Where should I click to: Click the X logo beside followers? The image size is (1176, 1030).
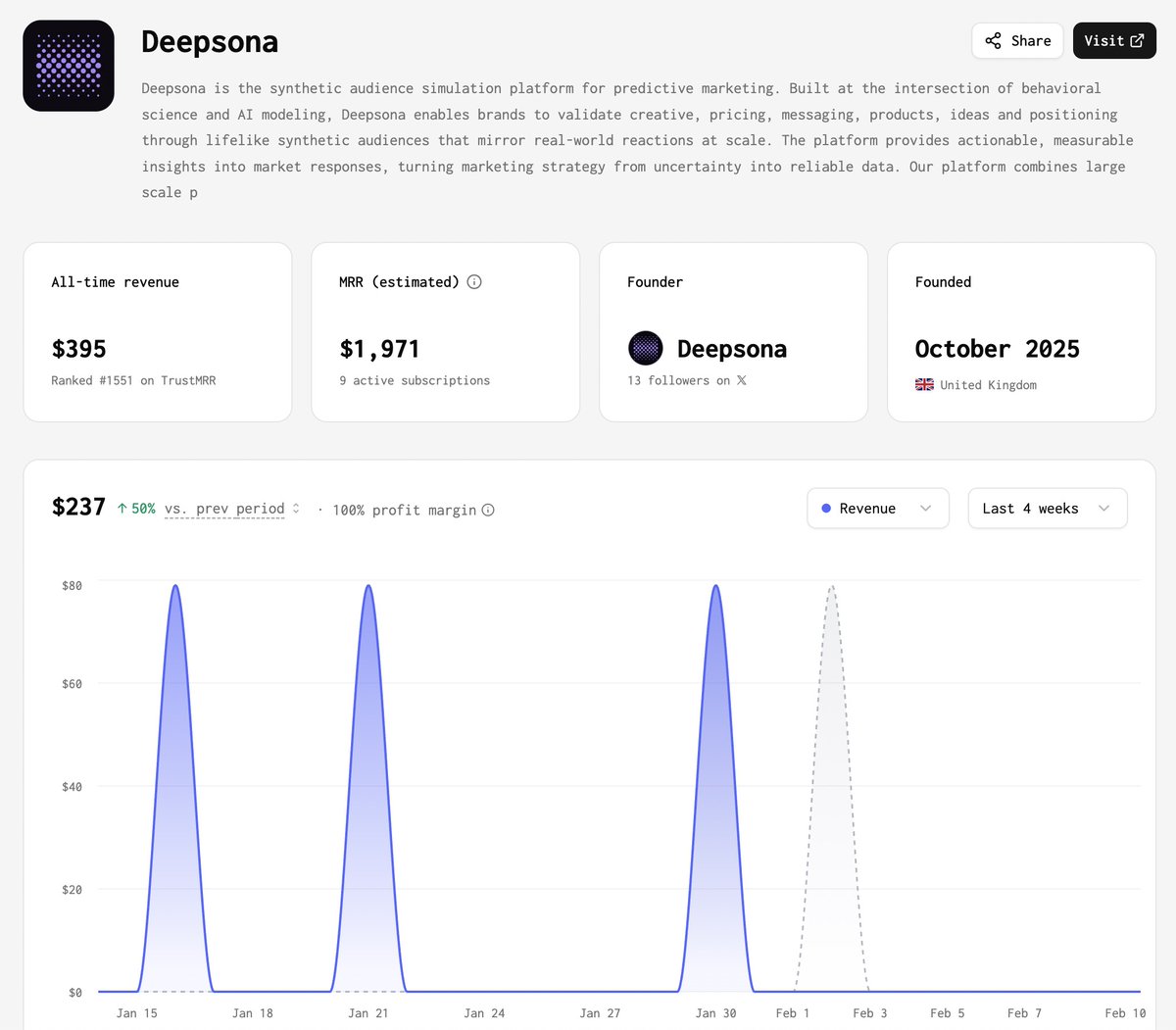coord(742,380)
